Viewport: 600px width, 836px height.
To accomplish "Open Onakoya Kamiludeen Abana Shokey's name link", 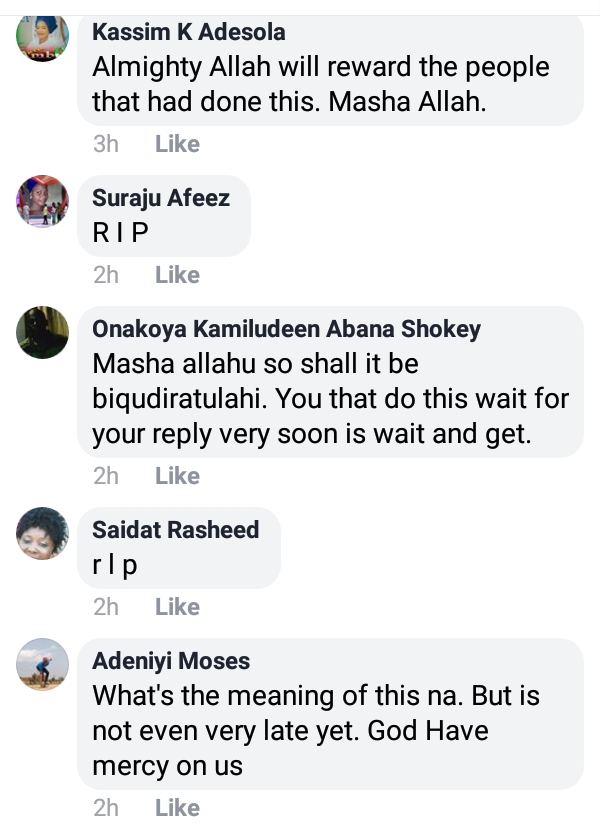I will coord(286,329).
